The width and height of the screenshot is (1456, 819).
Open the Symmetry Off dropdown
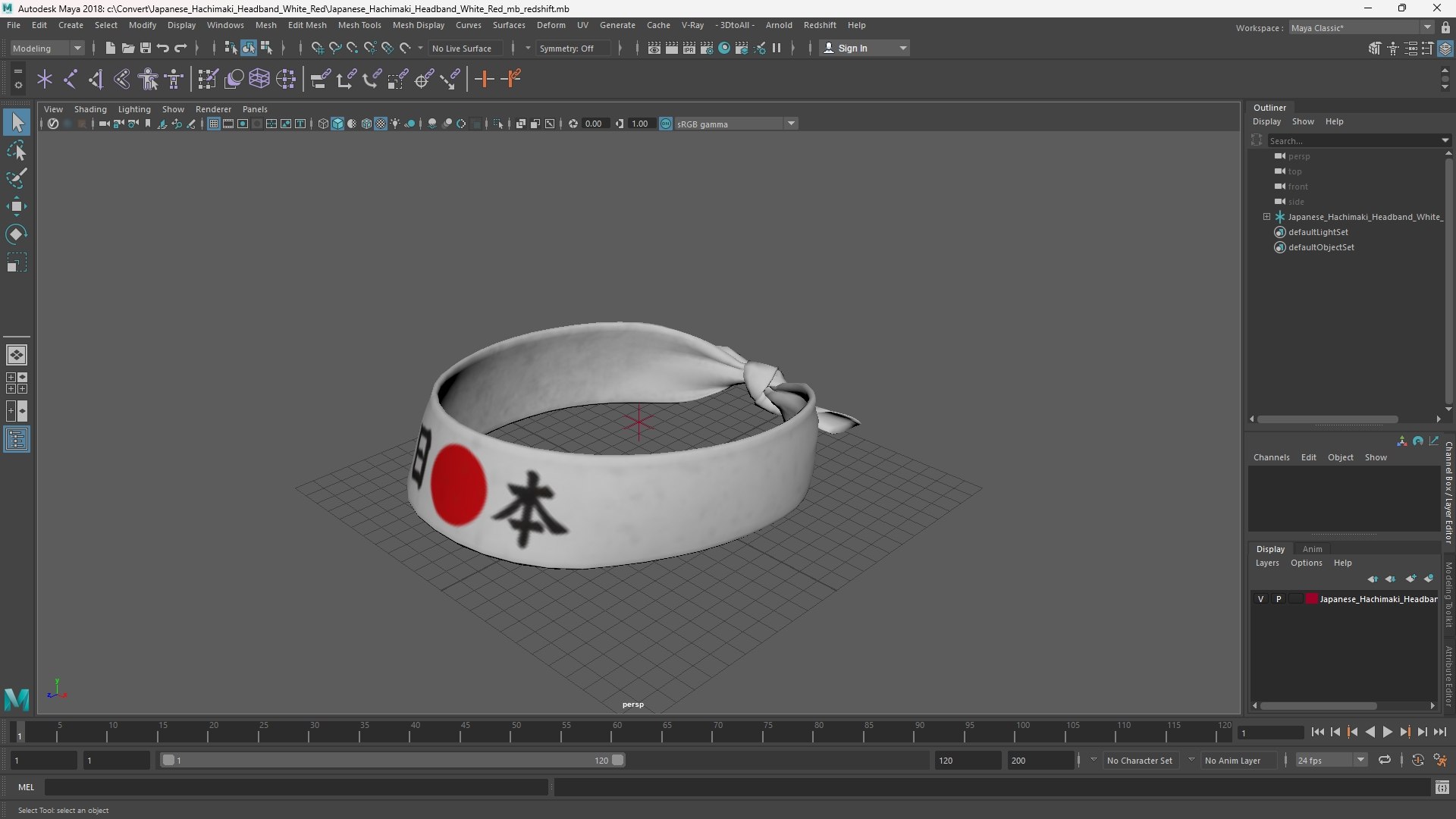pyautogui.click(x=573, y=48)
